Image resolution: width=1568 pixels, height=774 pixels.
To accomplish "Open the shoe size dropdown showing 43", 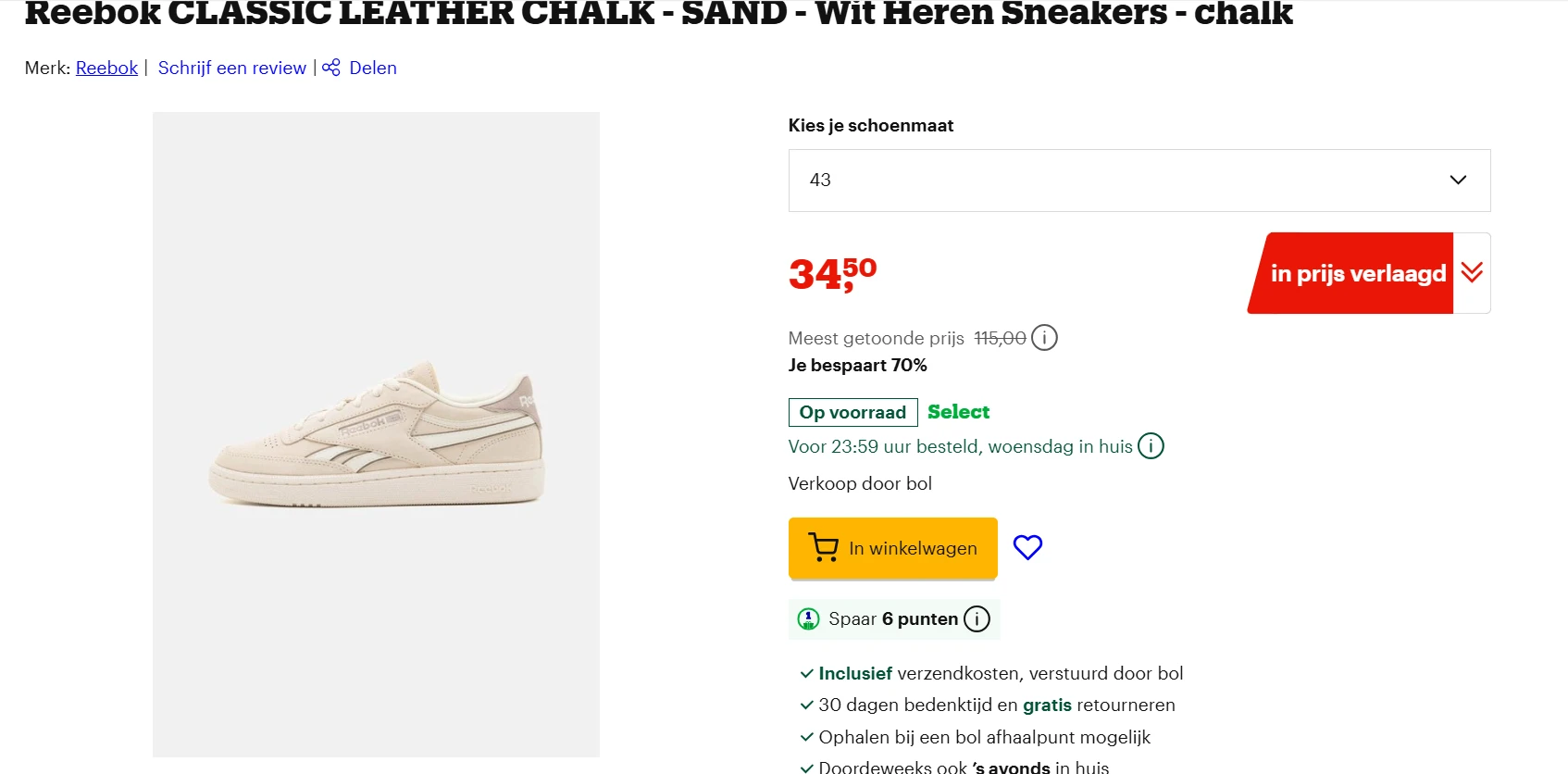I will [1139, 181].
